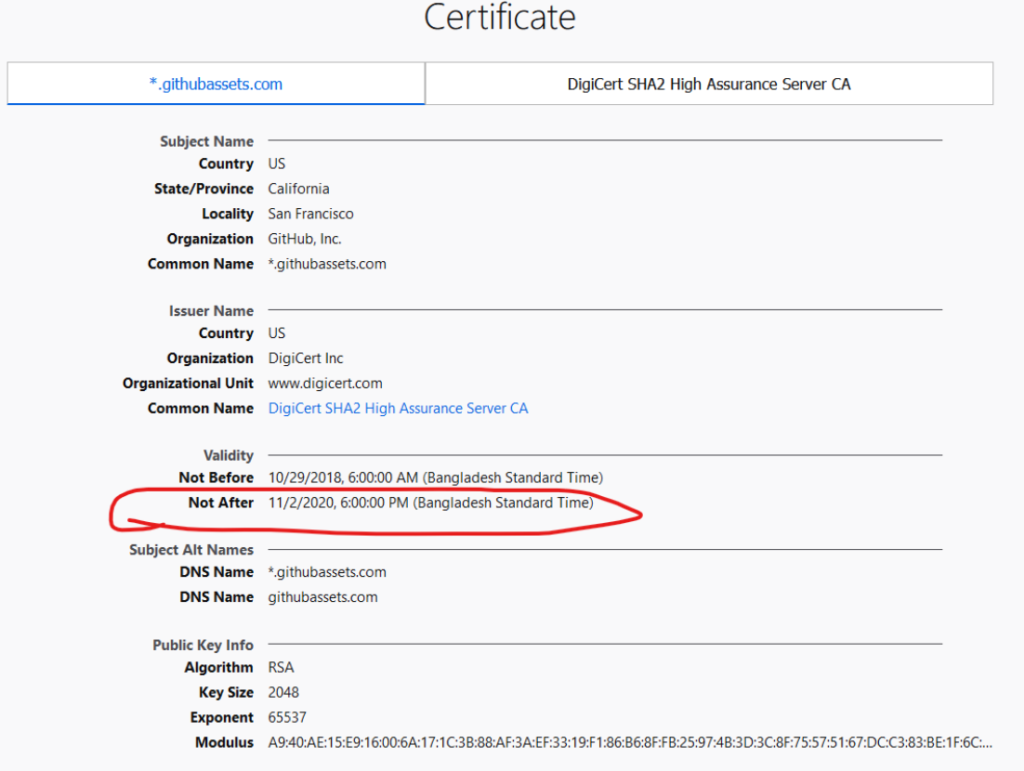Select the Public Key Info section header
Screen dimensions: 1024x771
(x=203, y=645)
